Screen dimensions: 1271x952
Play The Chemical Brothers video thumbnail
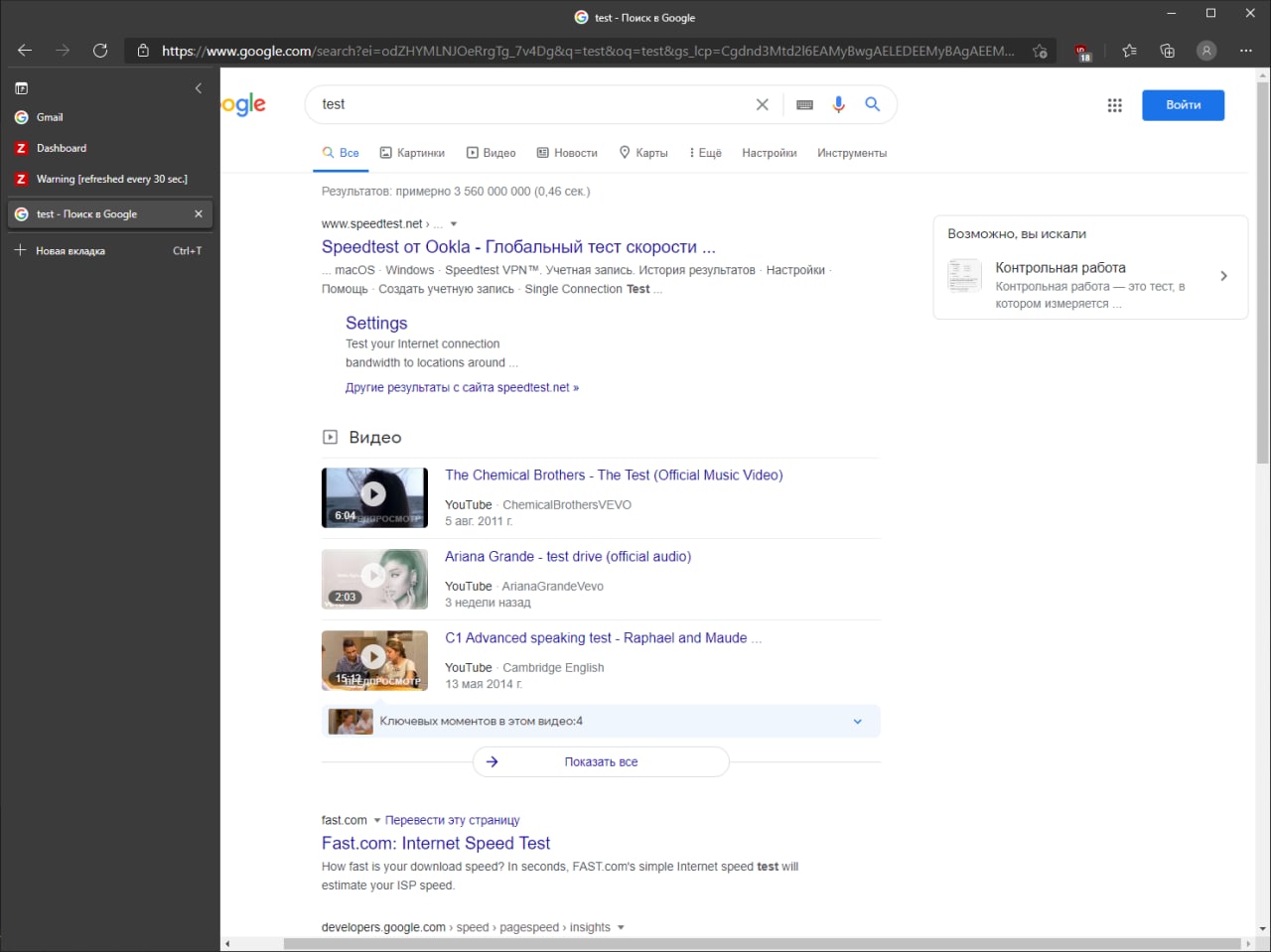pos(374,497)
